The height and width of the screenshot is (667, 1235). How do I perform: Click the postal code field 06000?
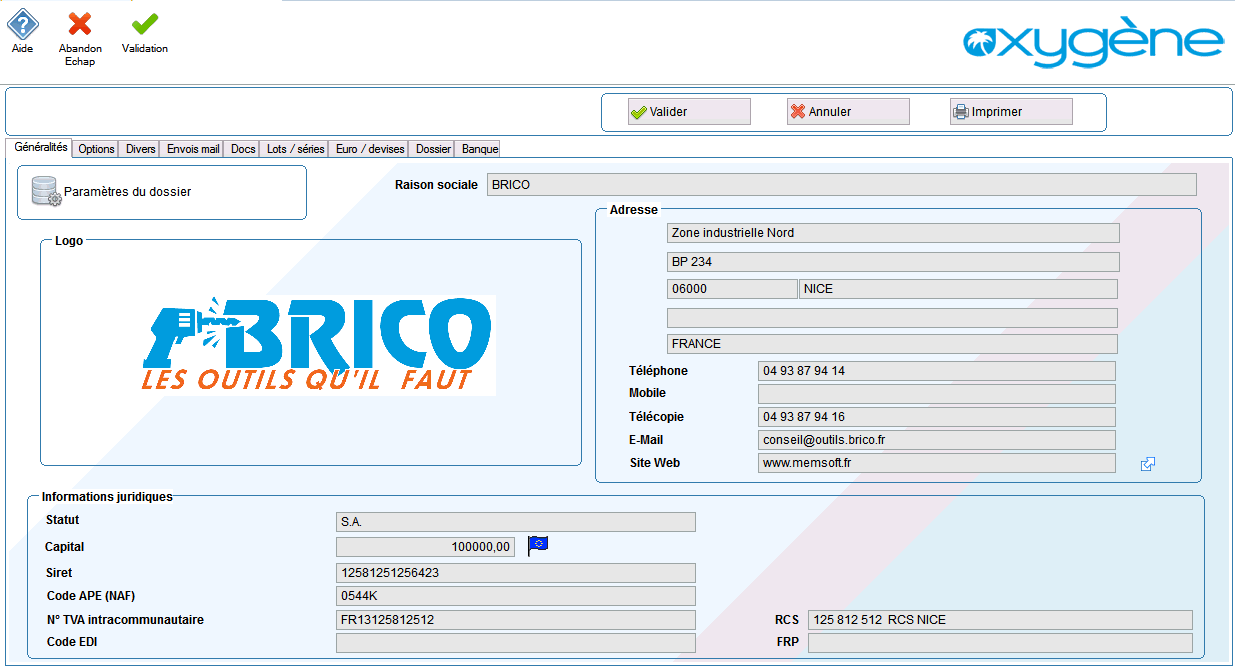(x=732, y=289)
